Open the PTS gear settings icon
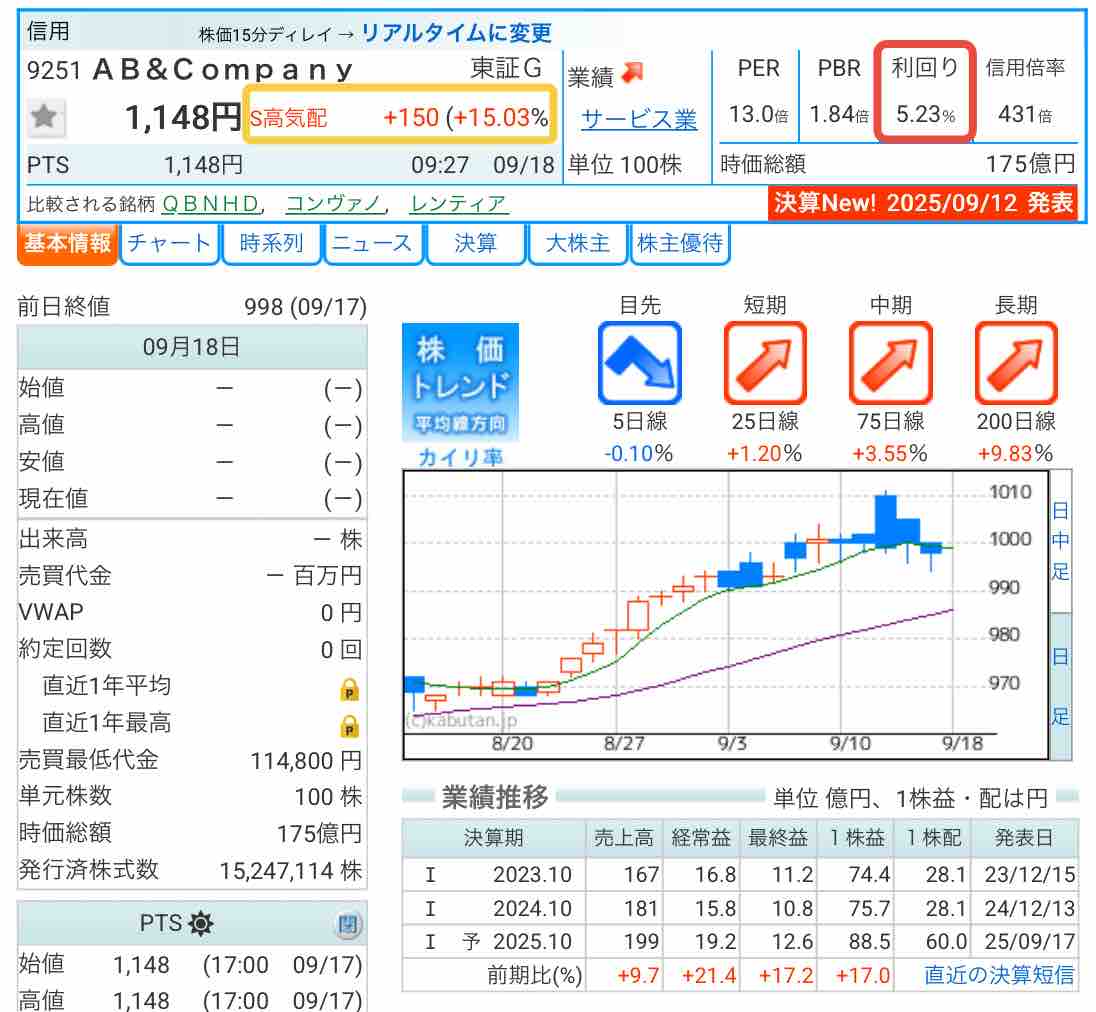Viewport: 1096px width, 1012px height. (x=201, y=923)
